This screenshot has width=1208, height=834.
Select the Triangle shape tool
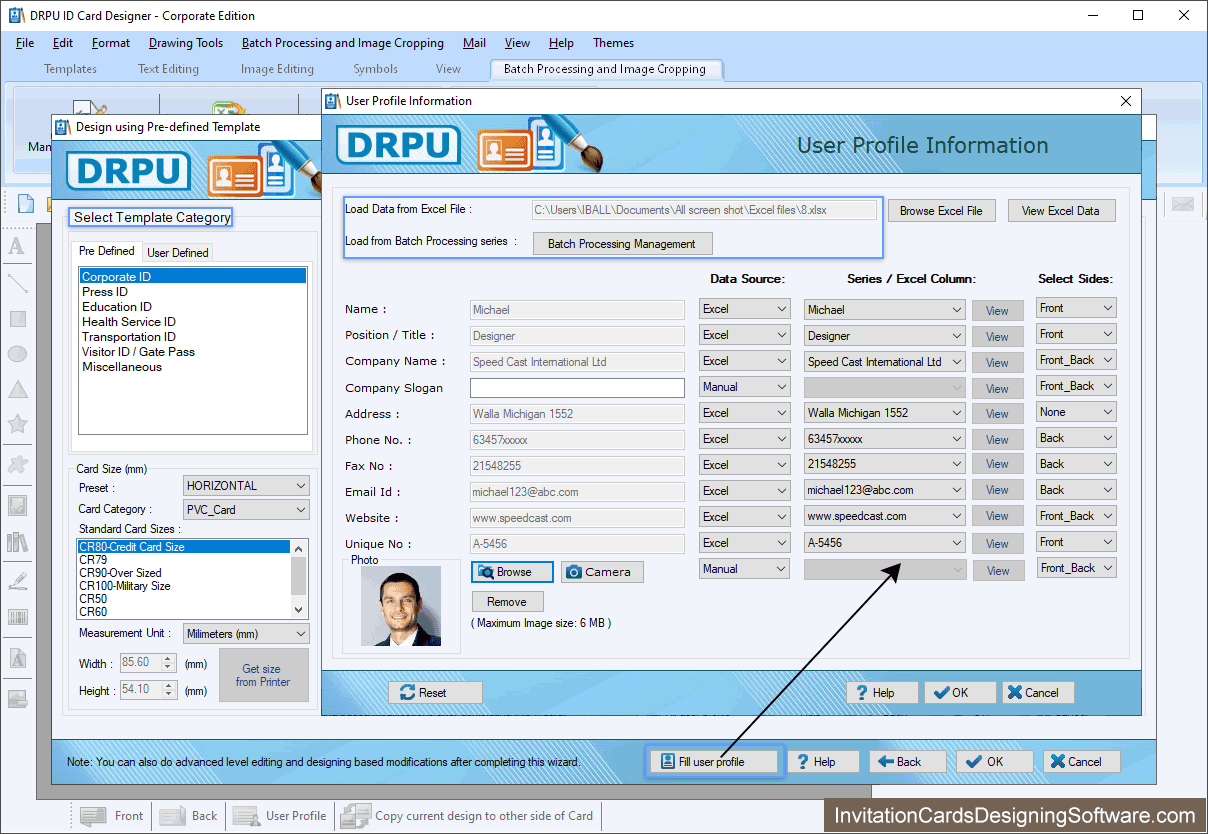[17, 389]
